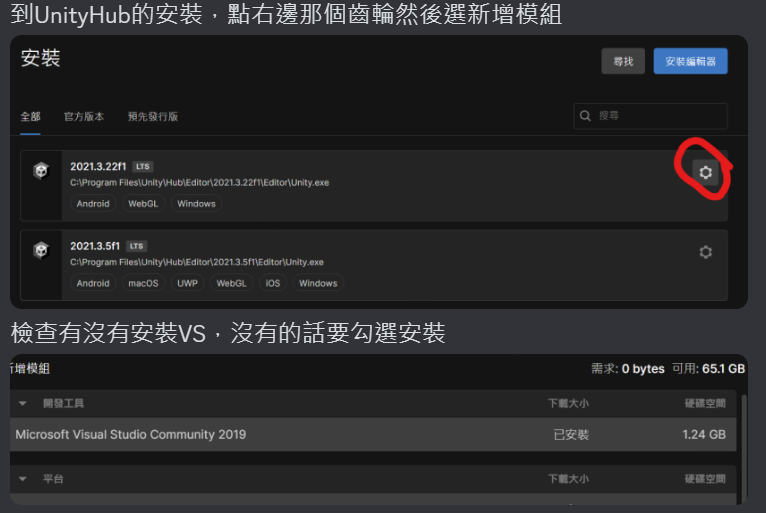Click 1.24 GB disk size value
766x513 pixels.
[704, 434]
